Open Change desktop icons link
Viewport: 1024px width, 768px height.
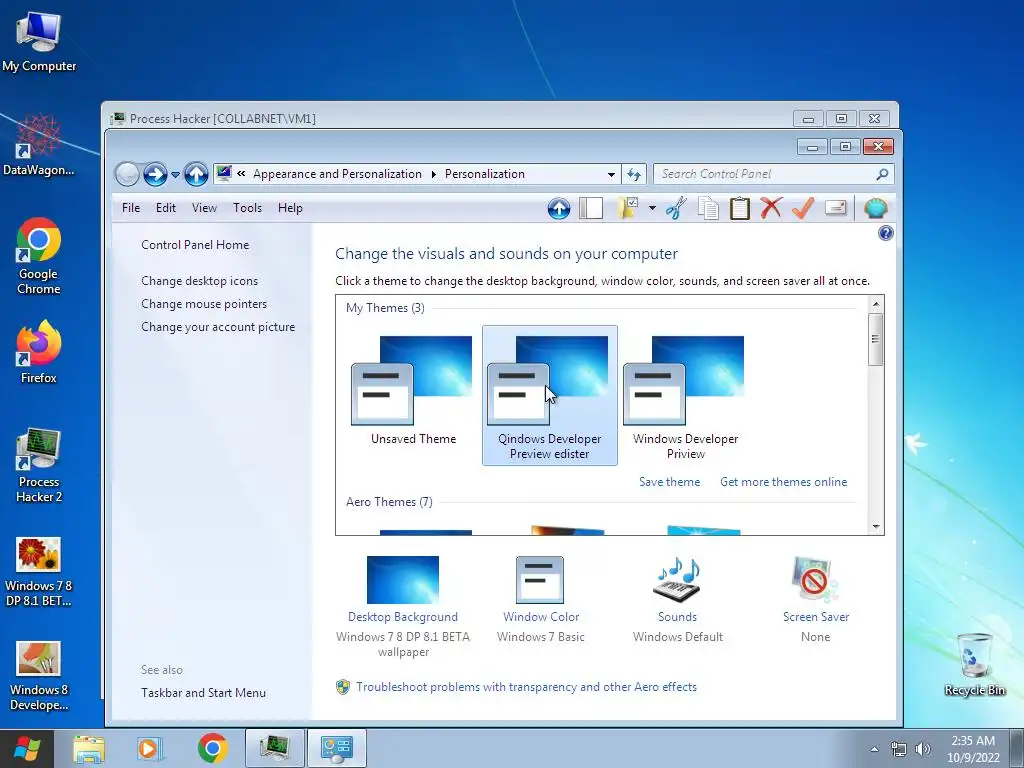[x=199, y=281]
